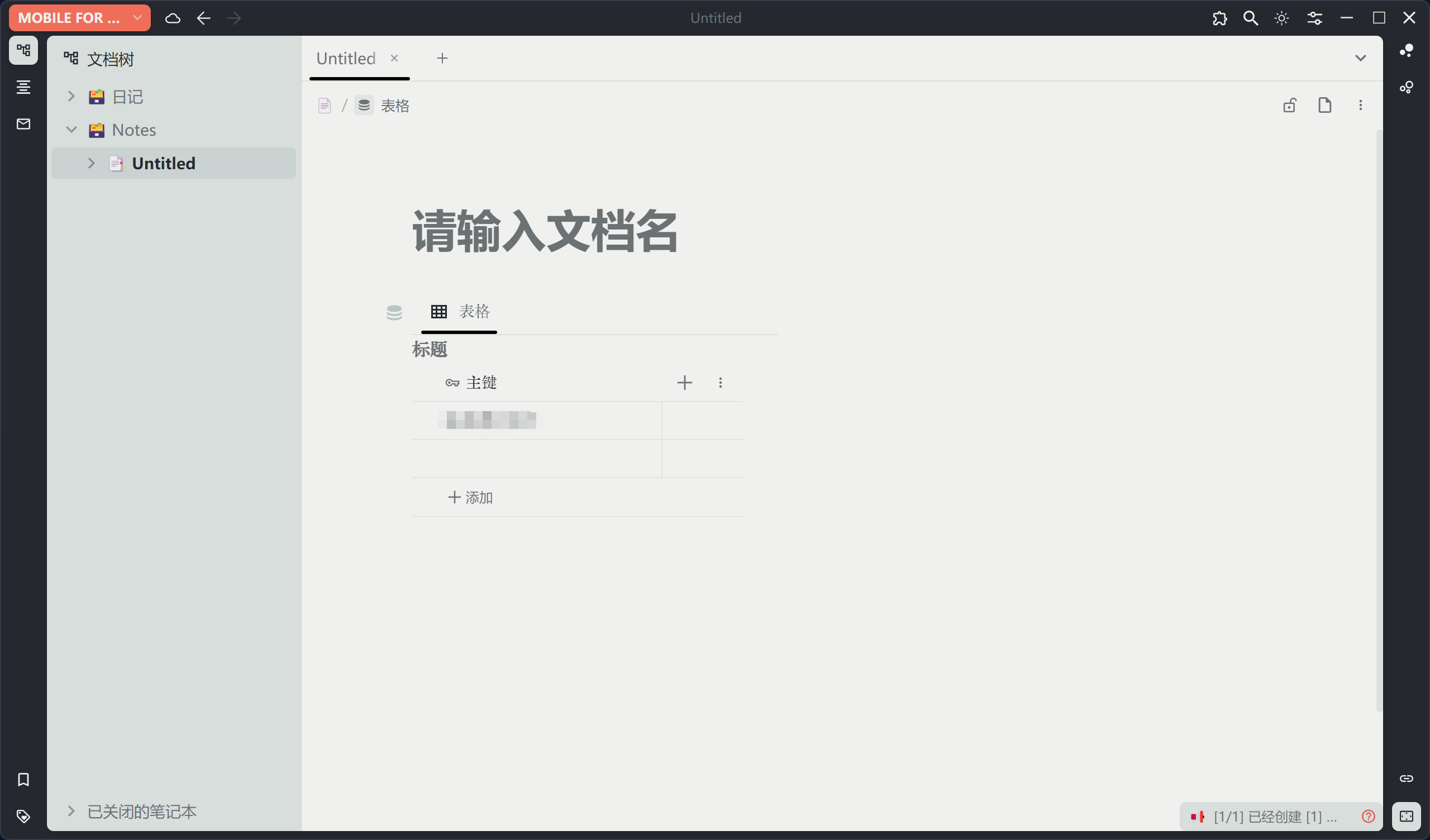The width and height of the screenshot is (1430, 840).
Task: Click 添加 to add a row
Action: coord(470,498)
